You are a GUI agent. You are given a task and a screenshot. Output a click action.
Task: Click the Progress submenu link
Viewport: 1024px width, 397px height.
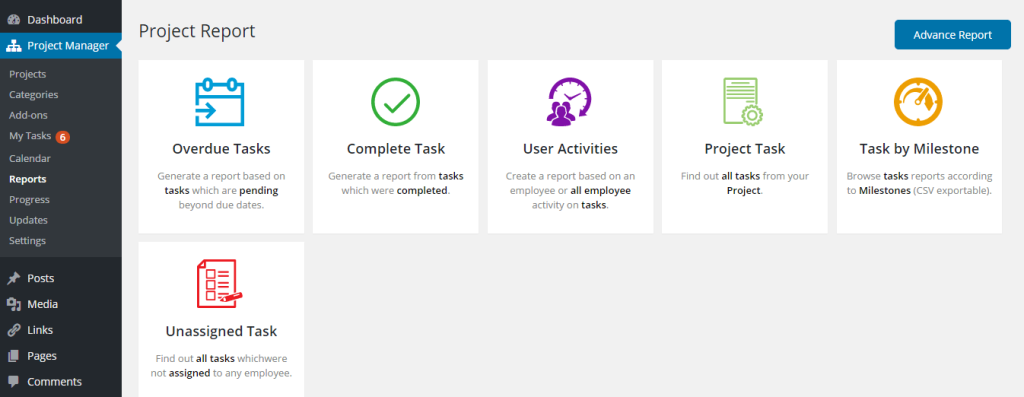(29, 199)
